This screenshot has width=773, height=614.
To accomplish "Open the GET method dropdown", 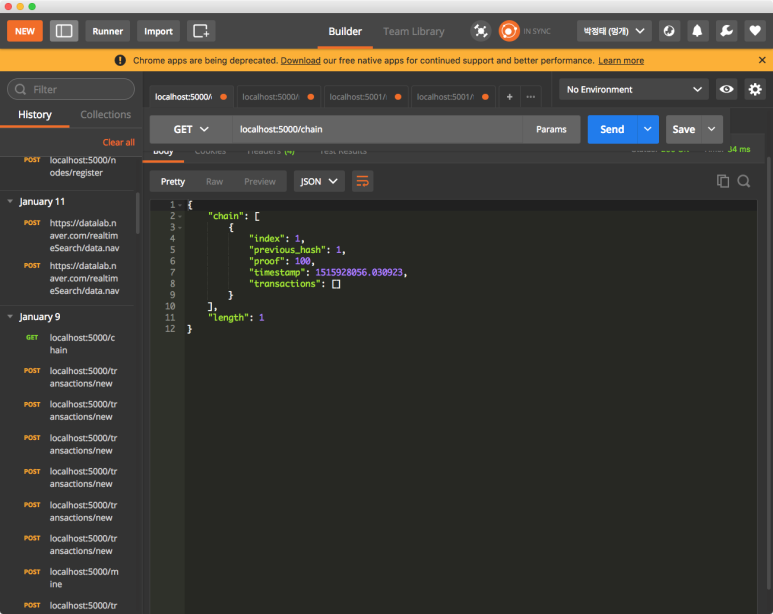I will tap(191, 129).
